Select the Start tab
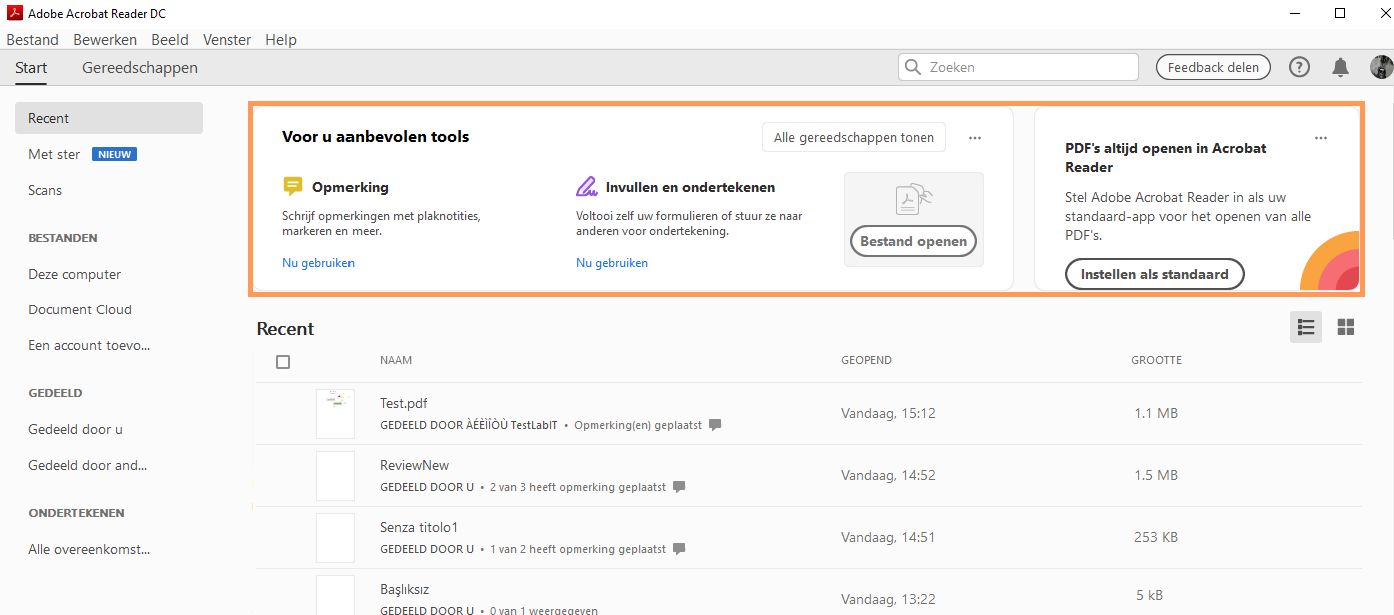 coord(31,68)
